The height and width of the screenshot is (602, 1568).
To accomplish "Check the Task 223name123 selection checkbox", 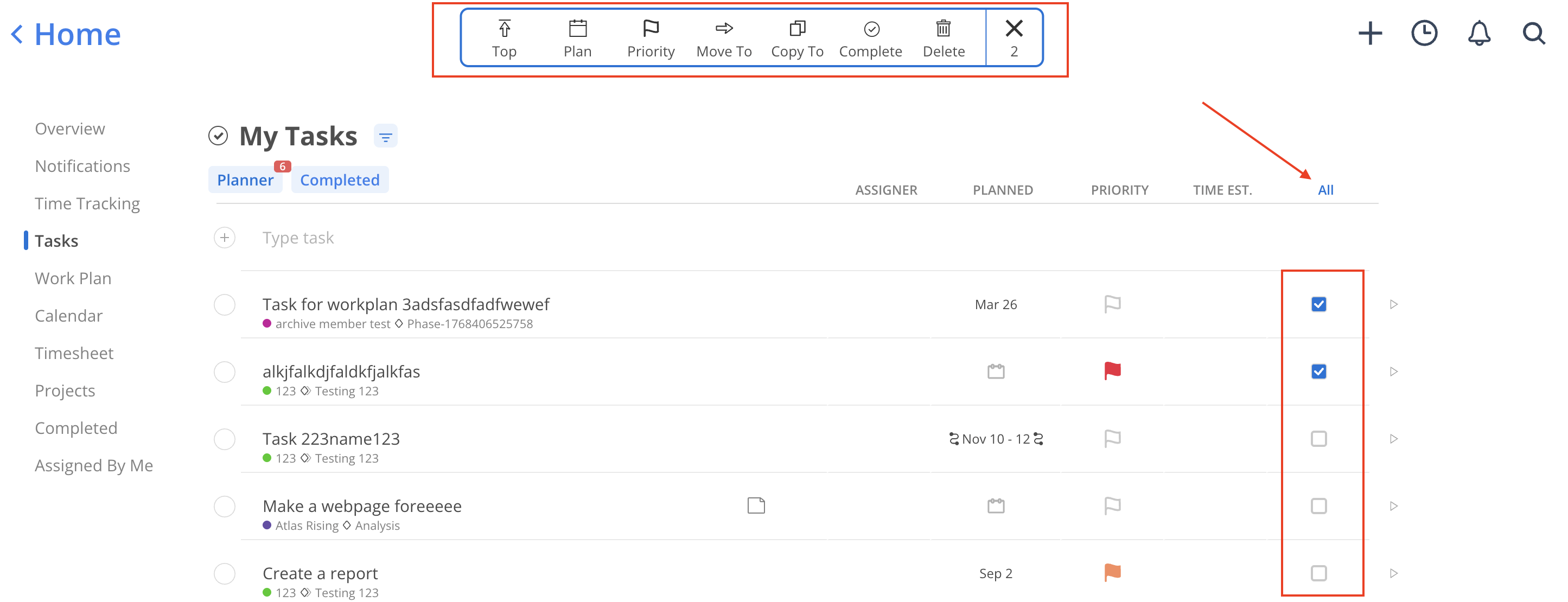I will pos(1318,439).
